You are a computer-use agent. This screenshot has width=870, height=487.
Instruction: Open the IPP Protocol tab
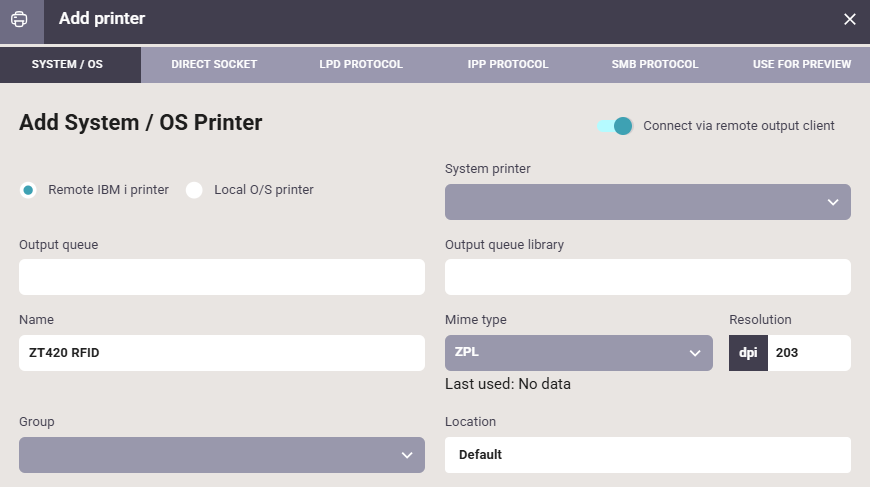click(508, 65)
